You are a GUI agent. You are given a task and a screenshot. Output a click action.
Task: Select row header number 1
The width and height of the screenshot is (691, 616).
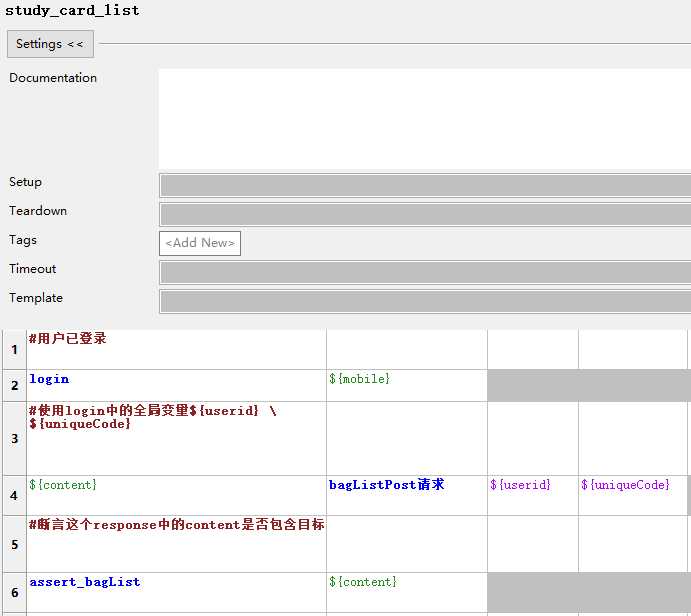click(15, 350)
